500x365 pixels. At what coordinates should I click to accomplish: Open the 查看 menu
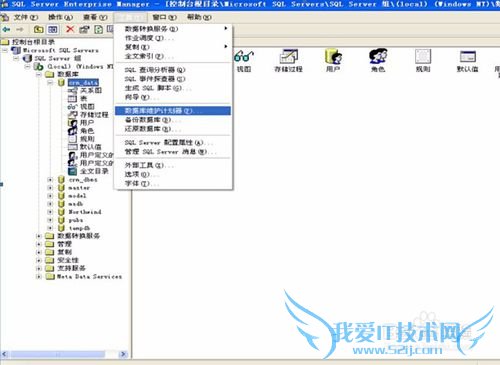point(95,17)
